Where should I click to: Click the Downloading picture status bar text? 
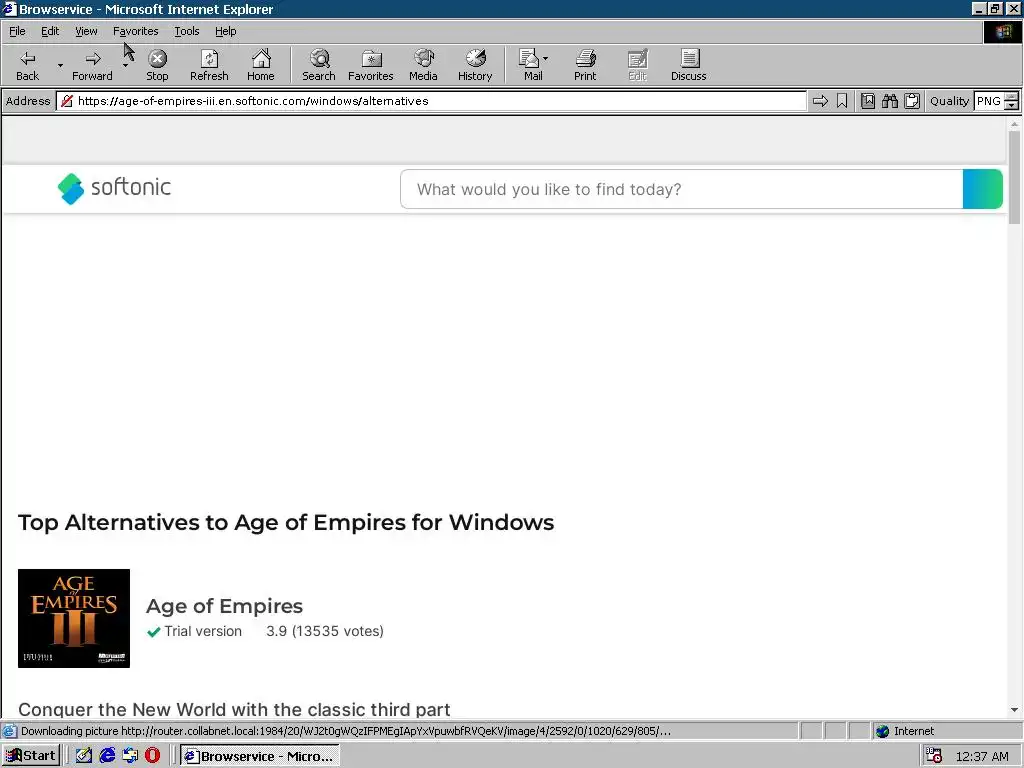pos(345,731)
